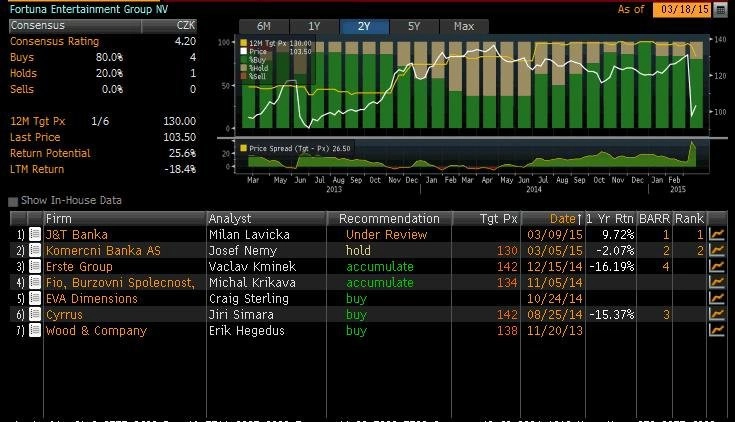Show chart for J&T Banka row

(717, 234)
